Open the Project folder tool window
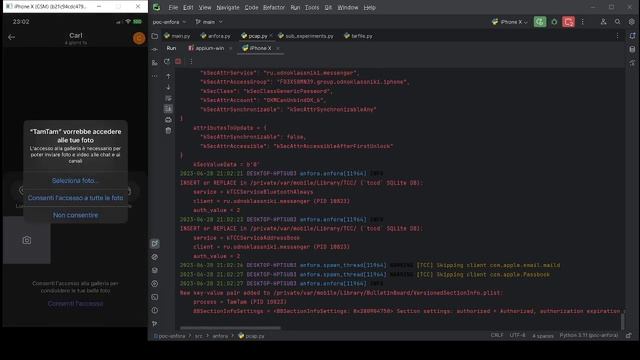The image size is (640, 360). [155, 36]
